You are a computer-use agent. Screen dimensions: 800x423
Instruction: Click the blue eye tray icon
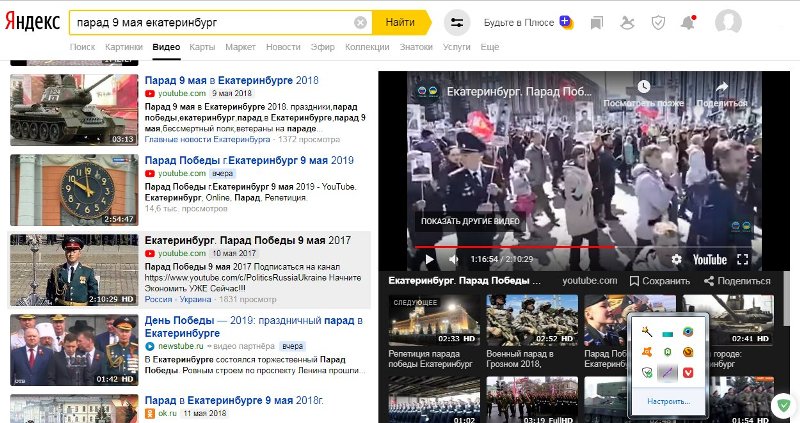pos(688,333)
